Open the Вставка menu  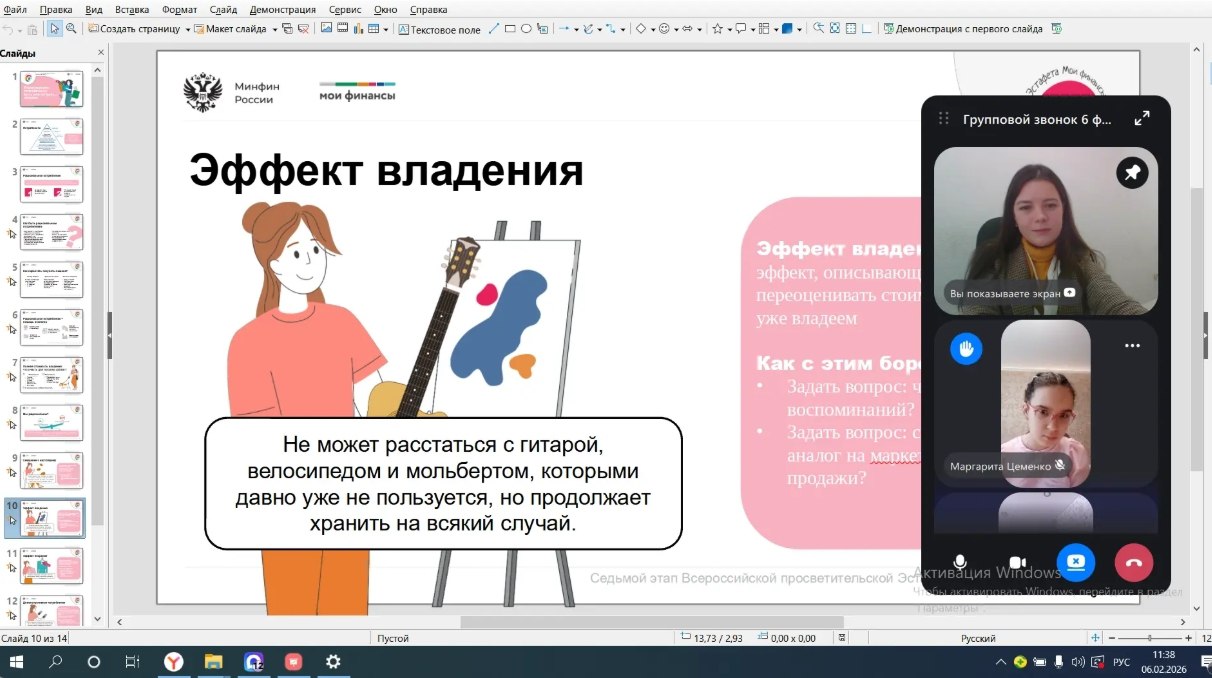pyautogui.click(x=132, y=9)
